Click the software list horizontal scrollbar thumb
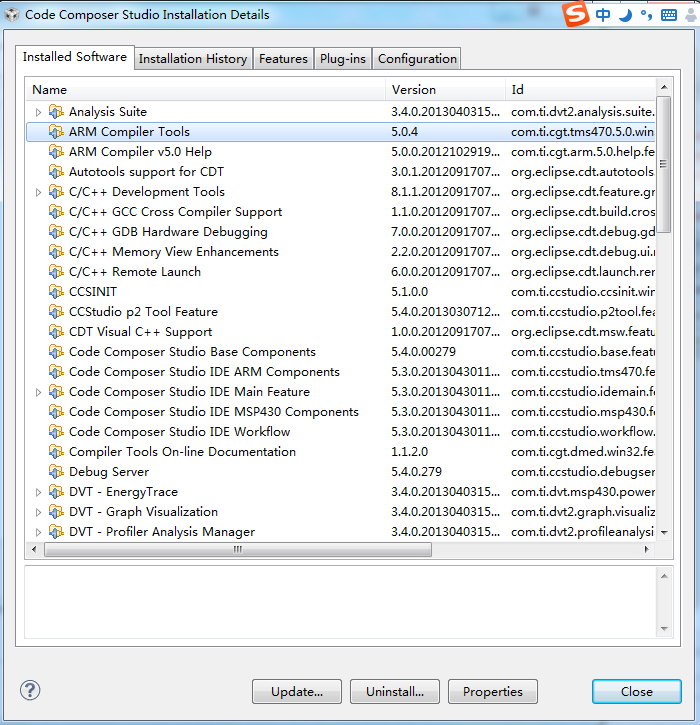Image resolution: width=700 pixels, height=725 pixels. [x=238, y=549]
